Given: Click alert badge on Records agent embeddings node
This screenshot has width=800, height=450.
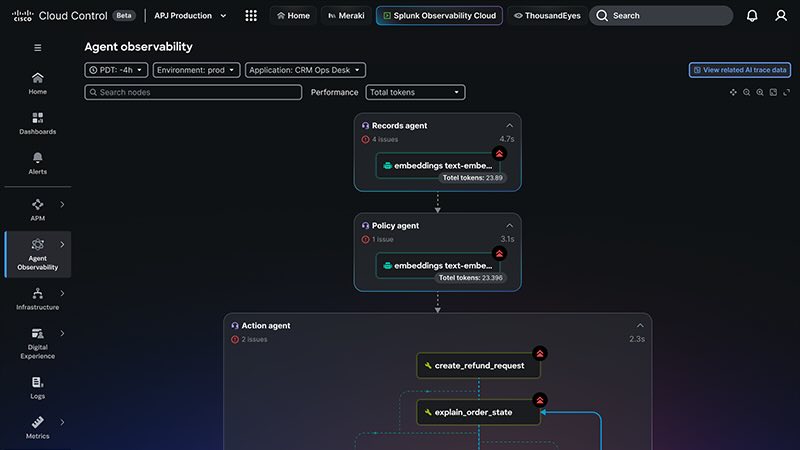Looking at the screenshot, I should (x=499, y=154).
